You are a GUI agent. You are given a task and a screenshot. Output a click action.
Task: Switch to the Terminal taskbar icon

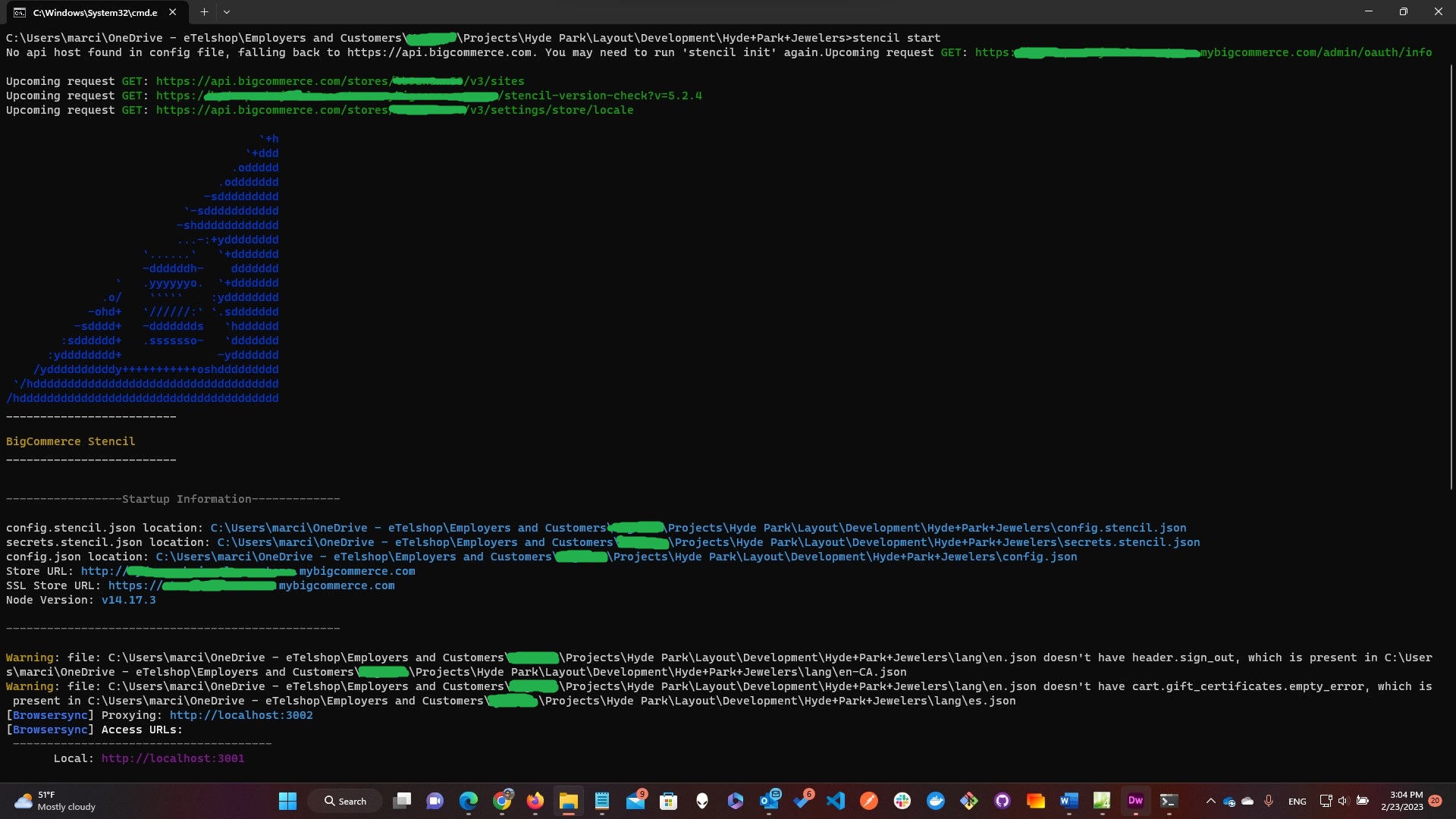[1169, 801]
